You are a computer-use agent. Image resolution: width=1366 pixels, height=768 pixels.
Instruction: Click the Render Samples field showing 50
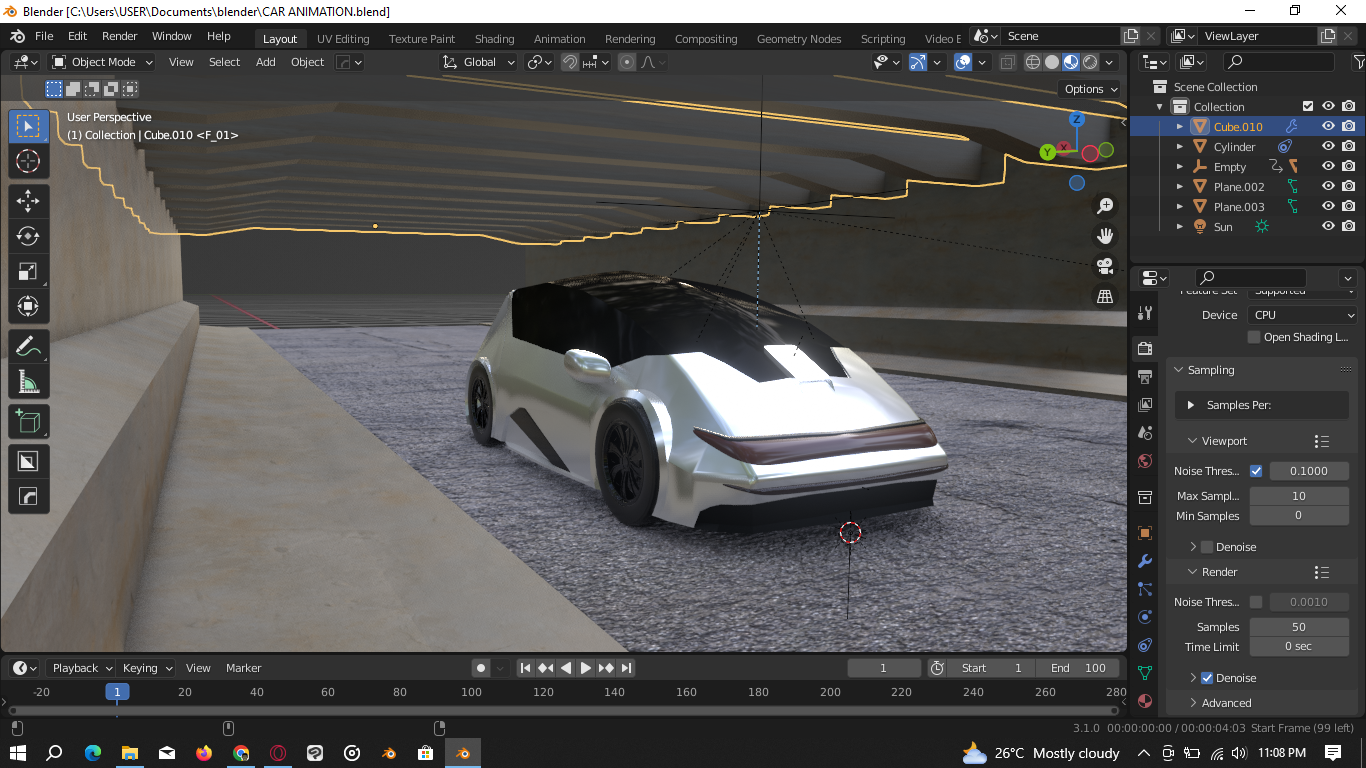(x=1298, y=627)
